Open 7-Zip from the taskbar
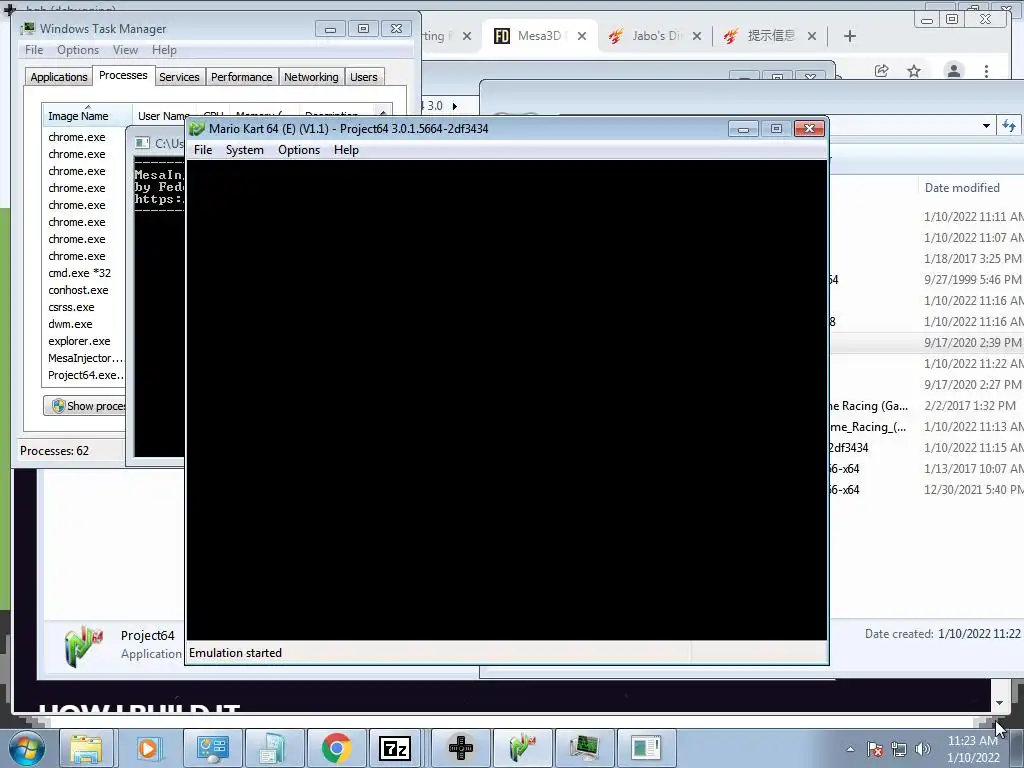 [394, 748]
